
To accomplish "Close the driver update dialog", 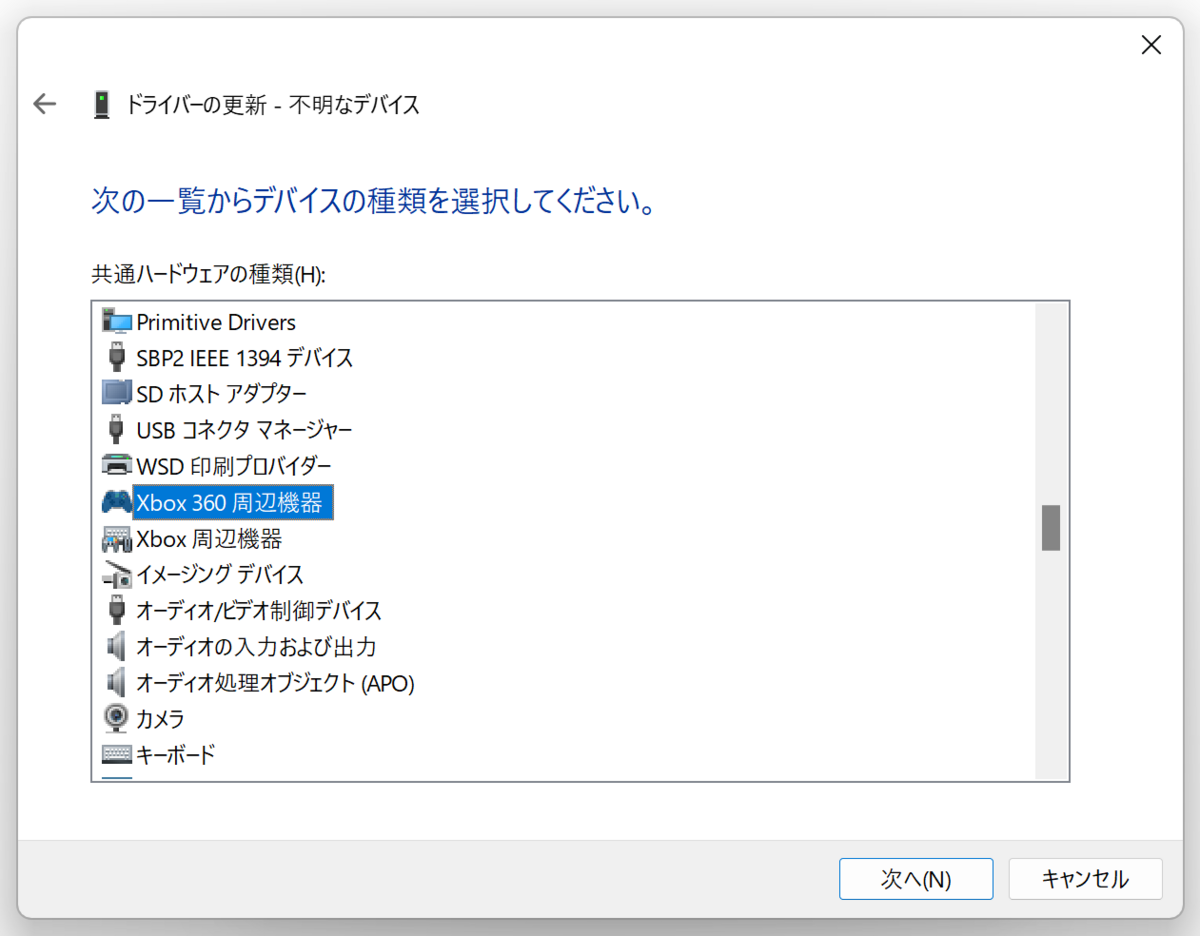I will click(1151, 45).
